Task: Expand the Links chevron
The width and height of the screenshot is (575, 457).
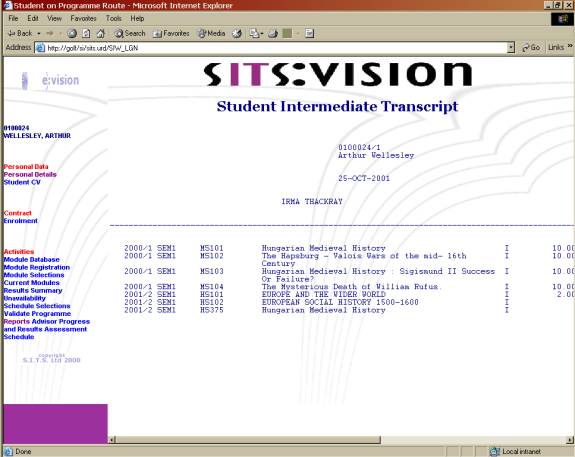Action: tap(569, 46)
